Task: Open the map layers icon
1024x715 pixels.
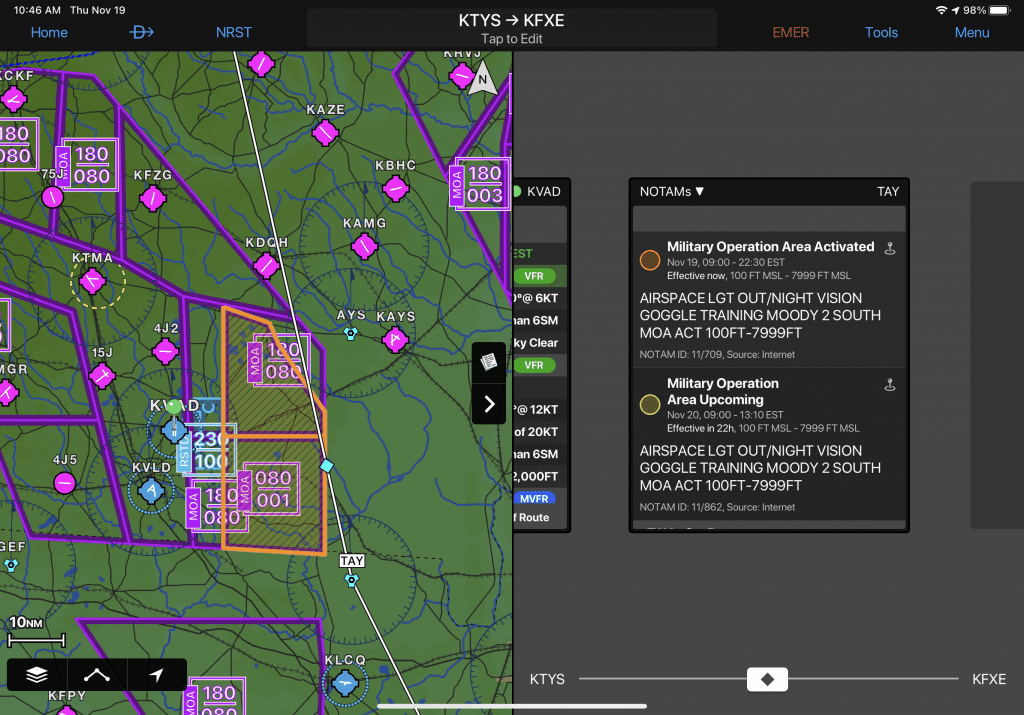Action: 37,675
